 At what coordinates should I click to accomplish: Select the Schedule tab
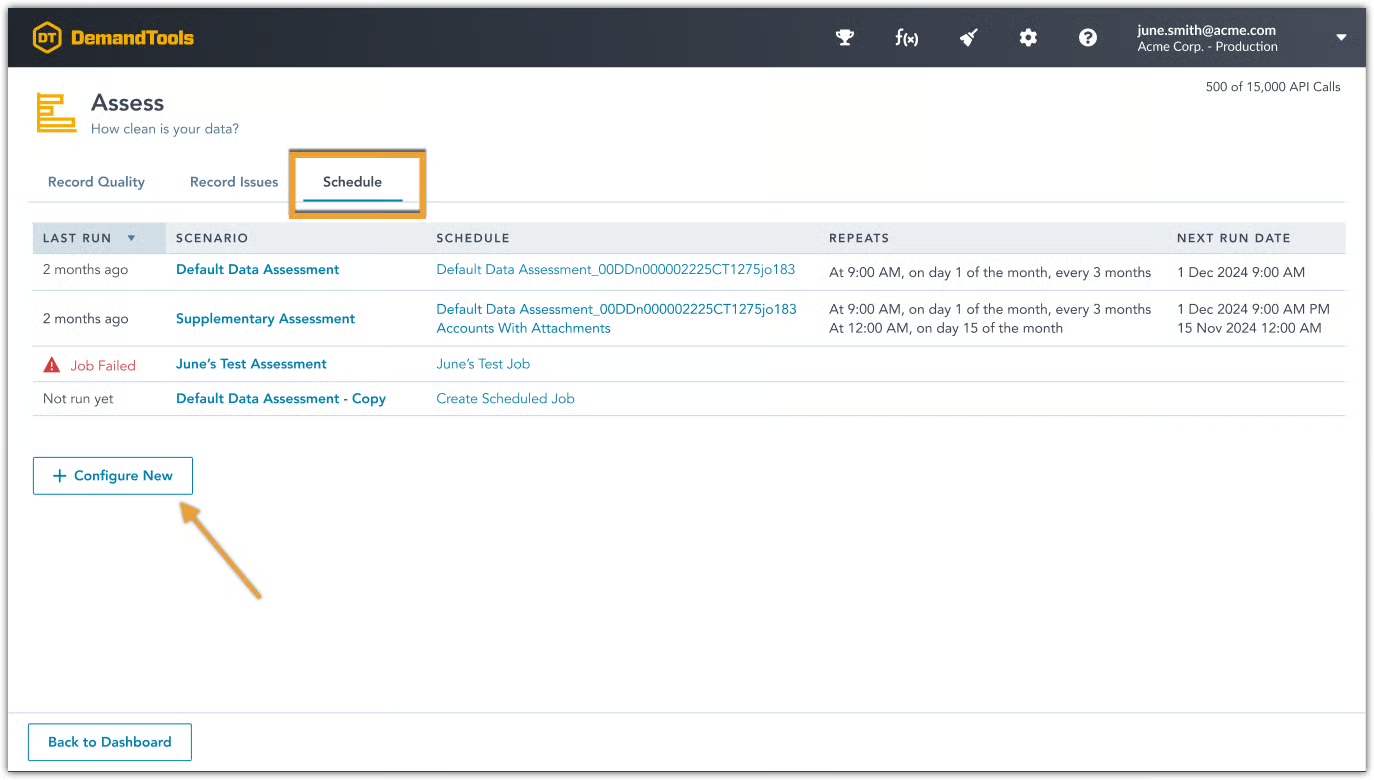(352, 182)
